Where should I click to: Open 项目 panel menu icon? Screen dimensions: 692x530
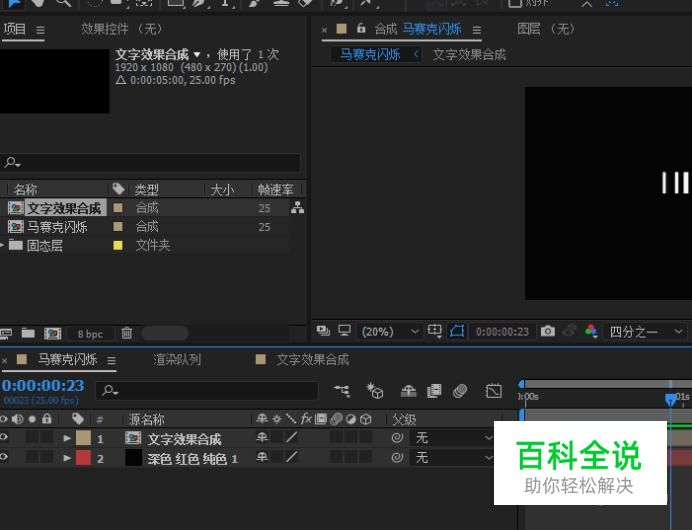click(40, 30)
